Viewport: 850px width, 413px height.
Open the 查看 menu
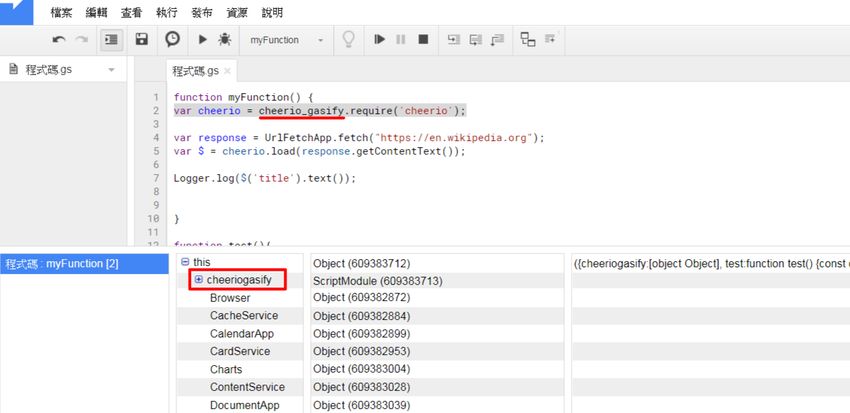131,13
